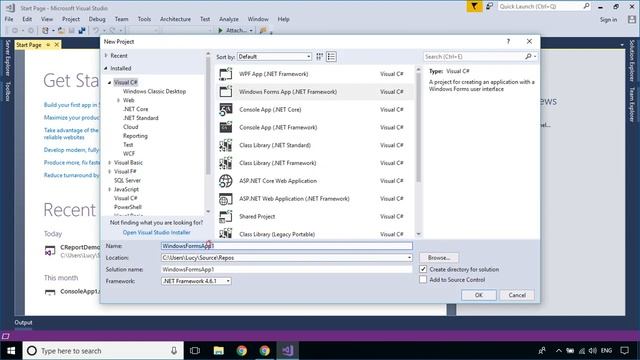Click the Open File toolbar icon
Screen dimensions: 640x360
click(61, 30)
